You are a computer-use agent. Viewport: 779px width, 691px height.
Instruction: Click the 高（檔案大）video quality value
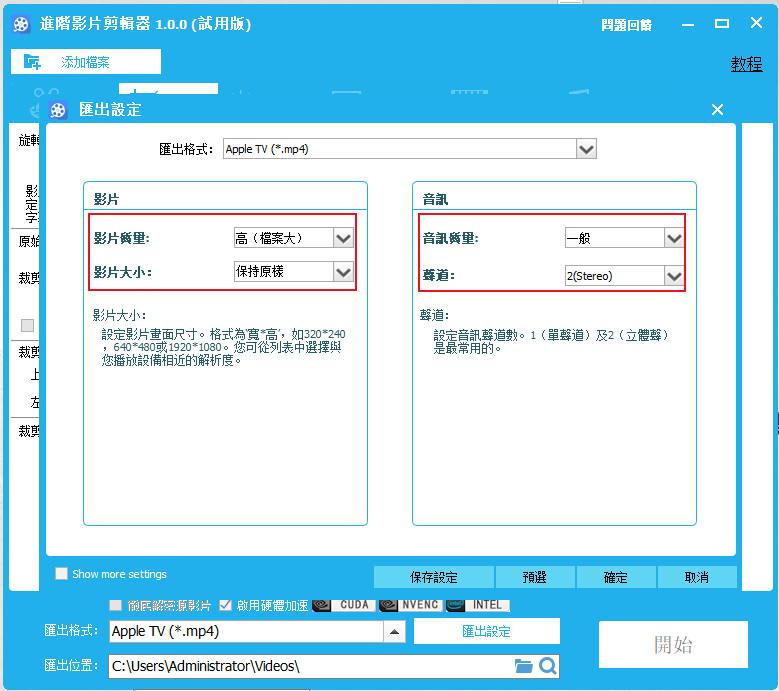(284, 238)
